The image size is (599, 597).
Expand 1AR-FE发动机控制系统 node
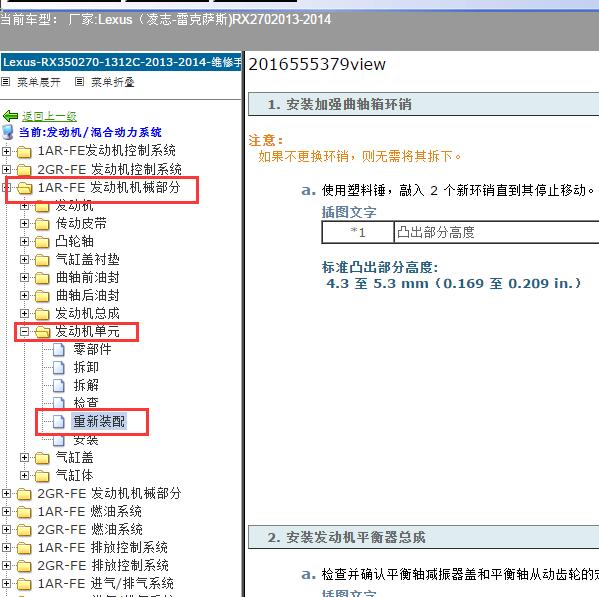[6, 151]
